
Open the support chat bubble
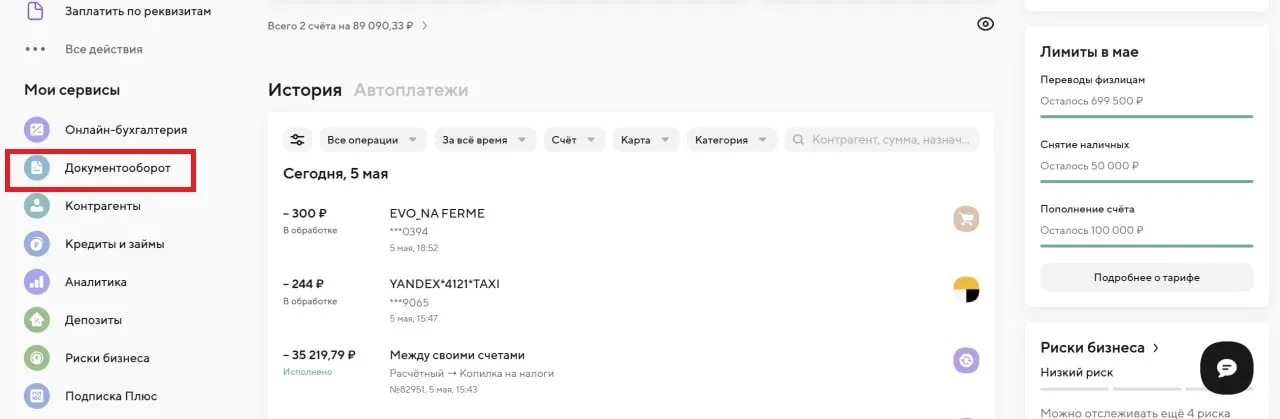click(1226, 367)
